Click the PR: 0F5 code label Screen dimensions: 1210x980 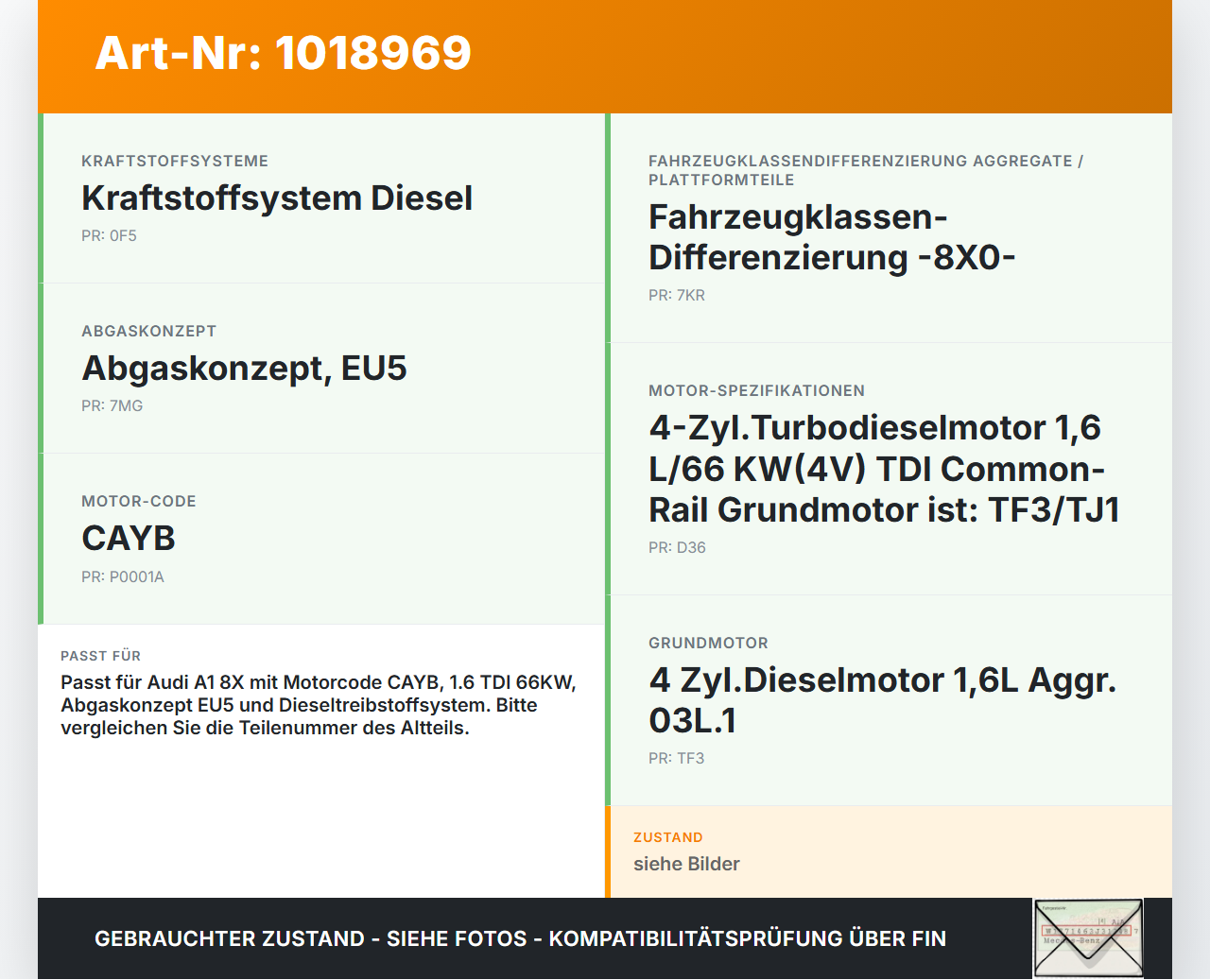109,235
